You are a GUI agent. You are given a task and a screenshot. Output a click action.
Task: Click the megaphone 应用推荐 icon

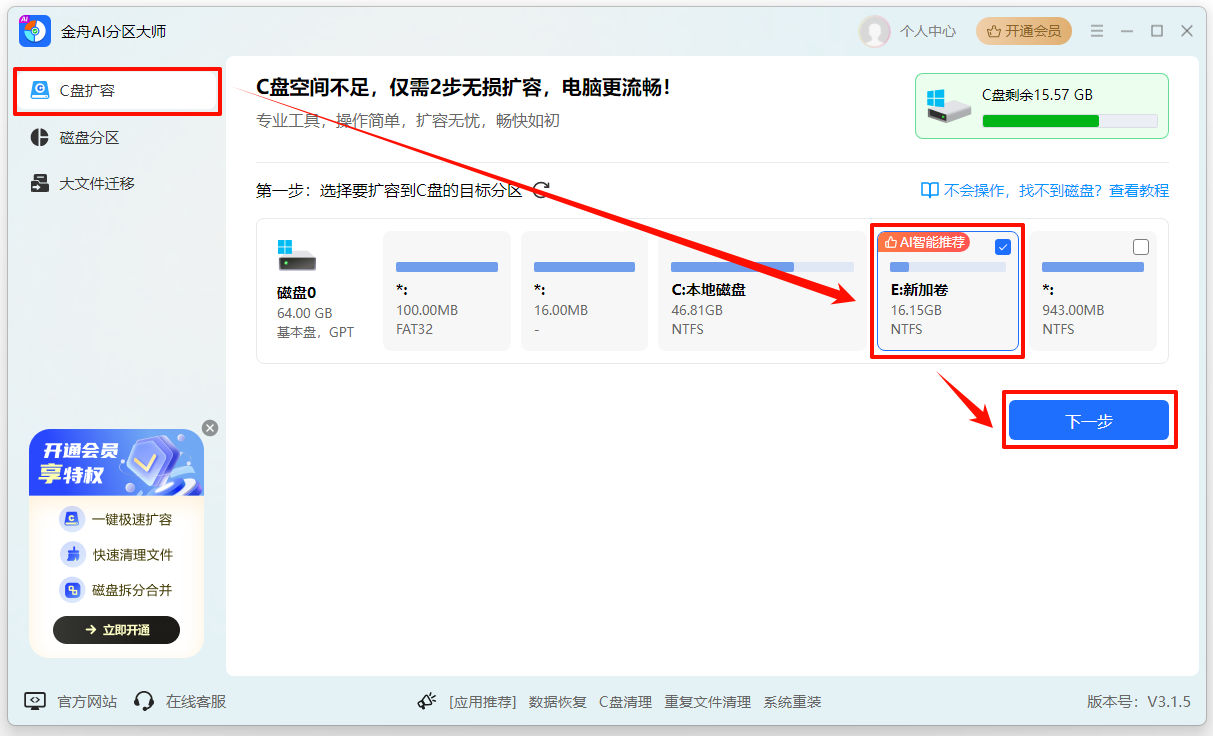[427, 702]
